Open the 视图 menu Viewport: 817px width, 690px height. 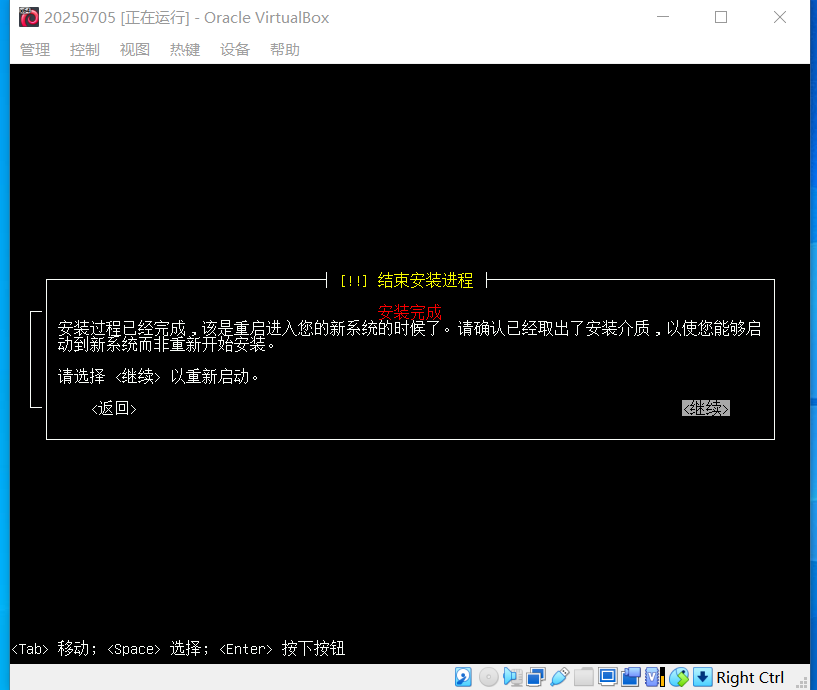[134, 49]
